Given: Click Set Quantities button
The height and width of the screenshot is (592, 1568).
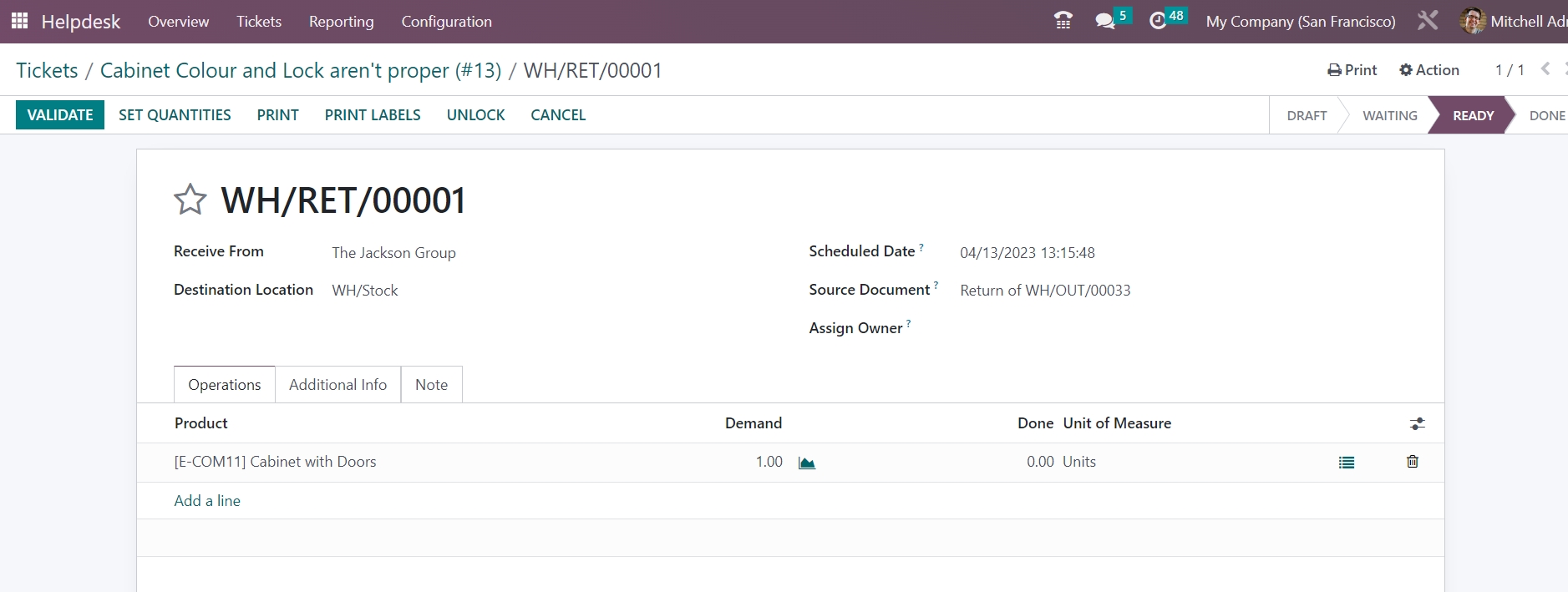Looking at the screenshot, I should pyautogui.click(x=175, y=115).
